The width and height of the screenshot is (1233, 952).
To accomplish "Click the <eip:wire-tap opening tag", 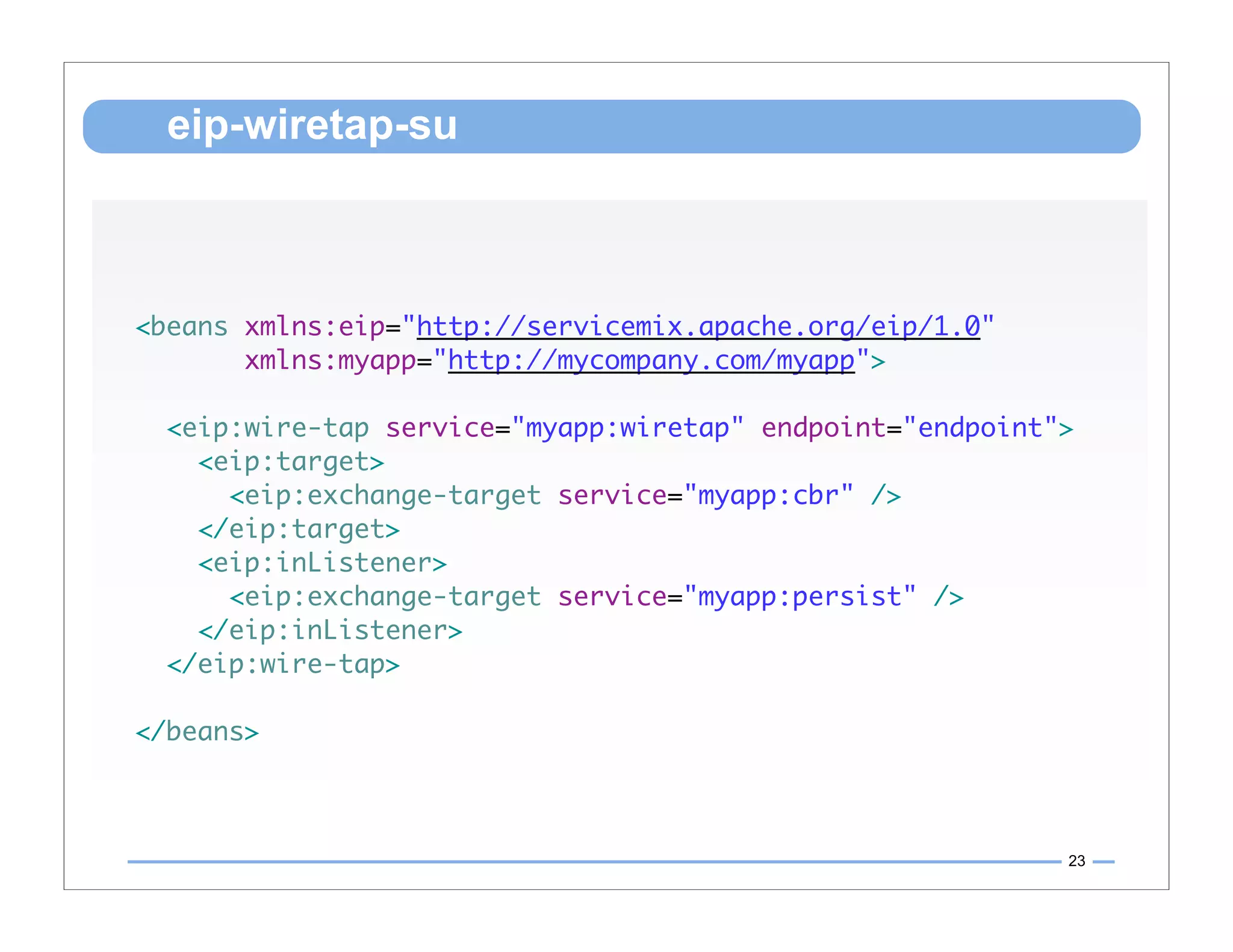I will tap(268, 428).
